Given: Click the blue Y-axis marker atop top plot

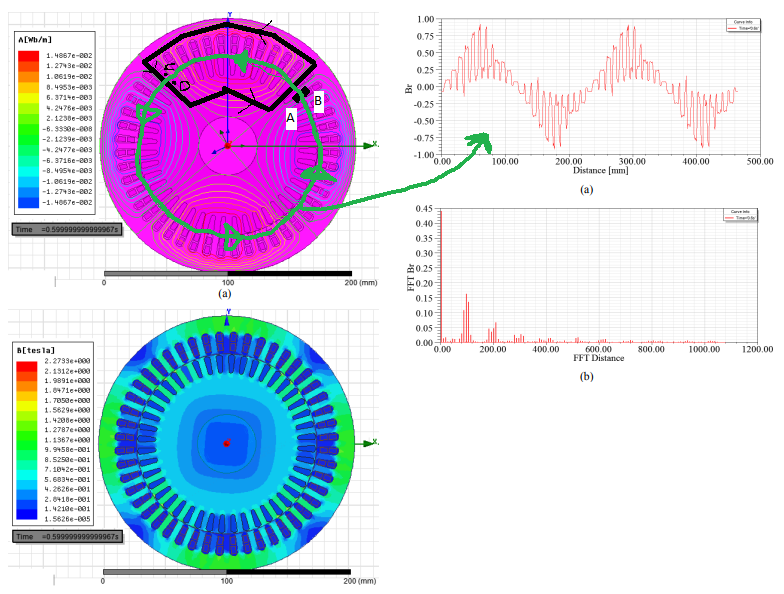Looking at the screenshot, I should 229,16.
